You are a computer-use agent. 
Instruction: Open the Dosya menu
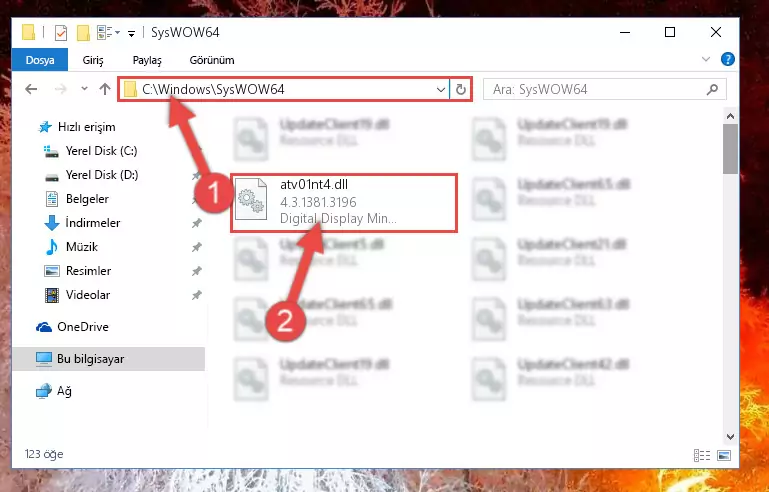[40, 60]
